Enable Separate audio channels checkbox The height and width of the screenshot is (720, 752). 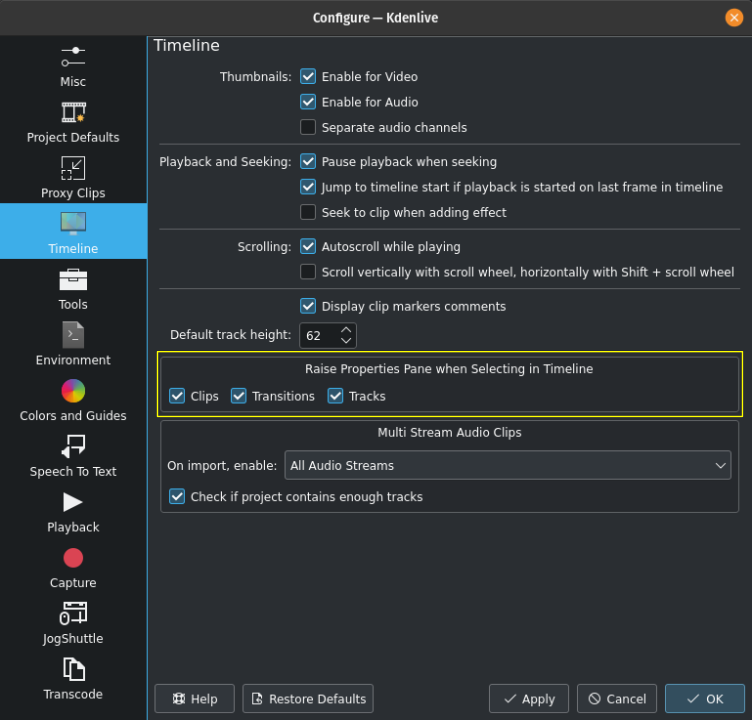click(308, 127)
